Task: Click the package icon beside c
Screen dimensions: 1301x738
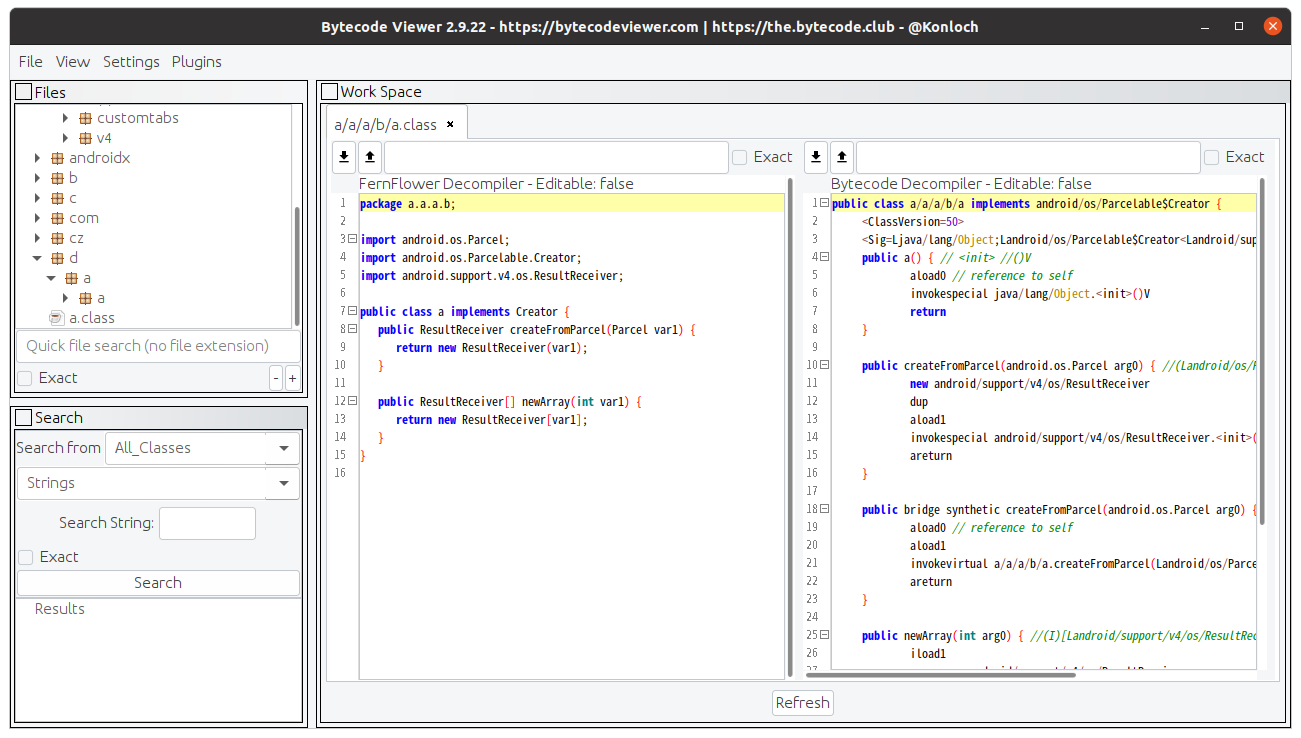Action: 57,198
